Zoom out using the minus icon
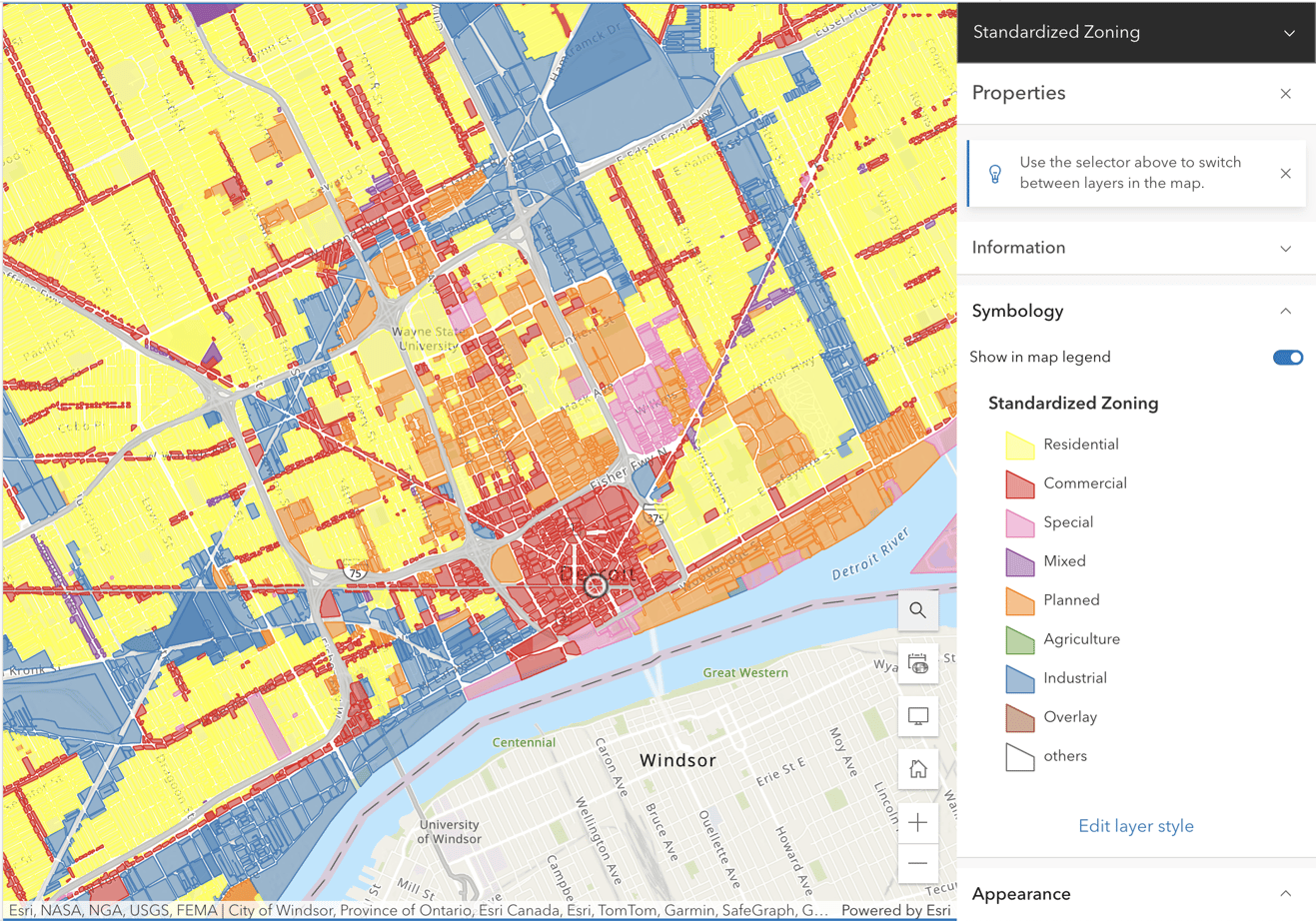 coord(917,863)
